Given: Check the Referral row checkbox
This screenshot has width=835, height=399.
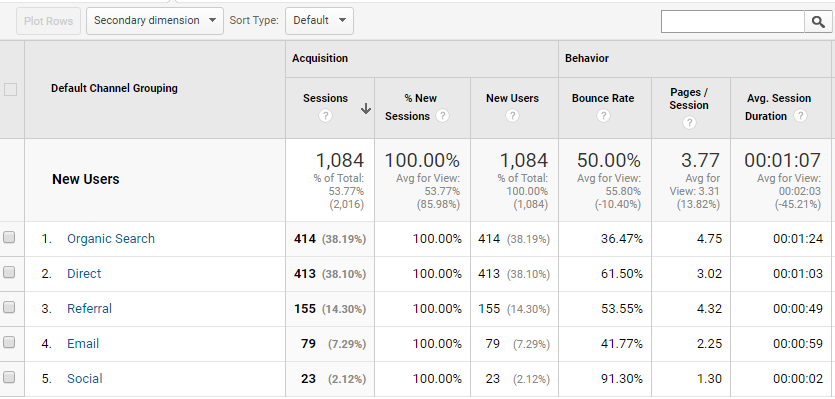Looking at the screenshot, I should click(9, 307).
